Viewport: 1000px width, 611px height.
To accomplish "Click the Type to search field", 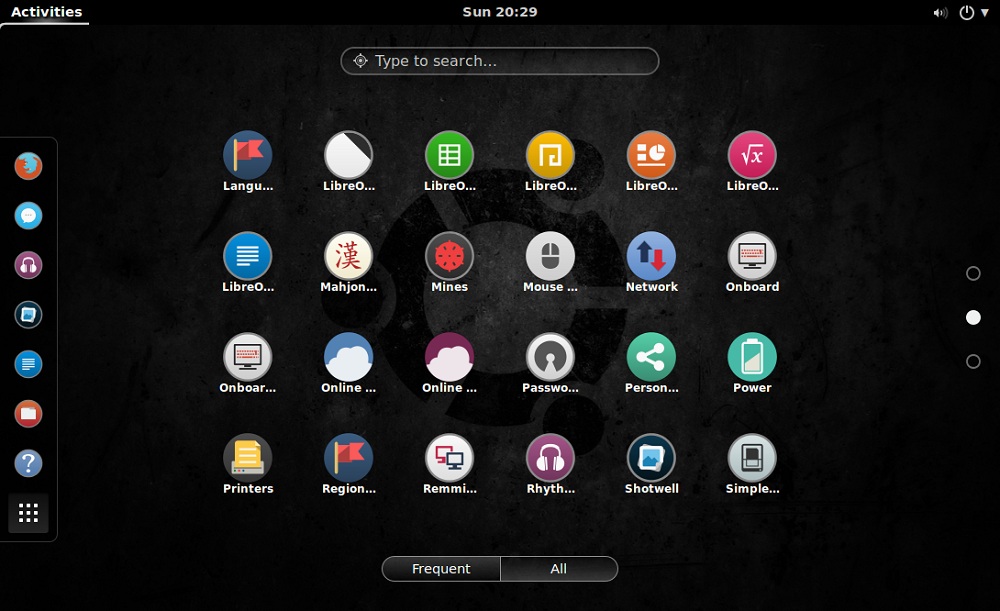I will click(x=499, y=61).
